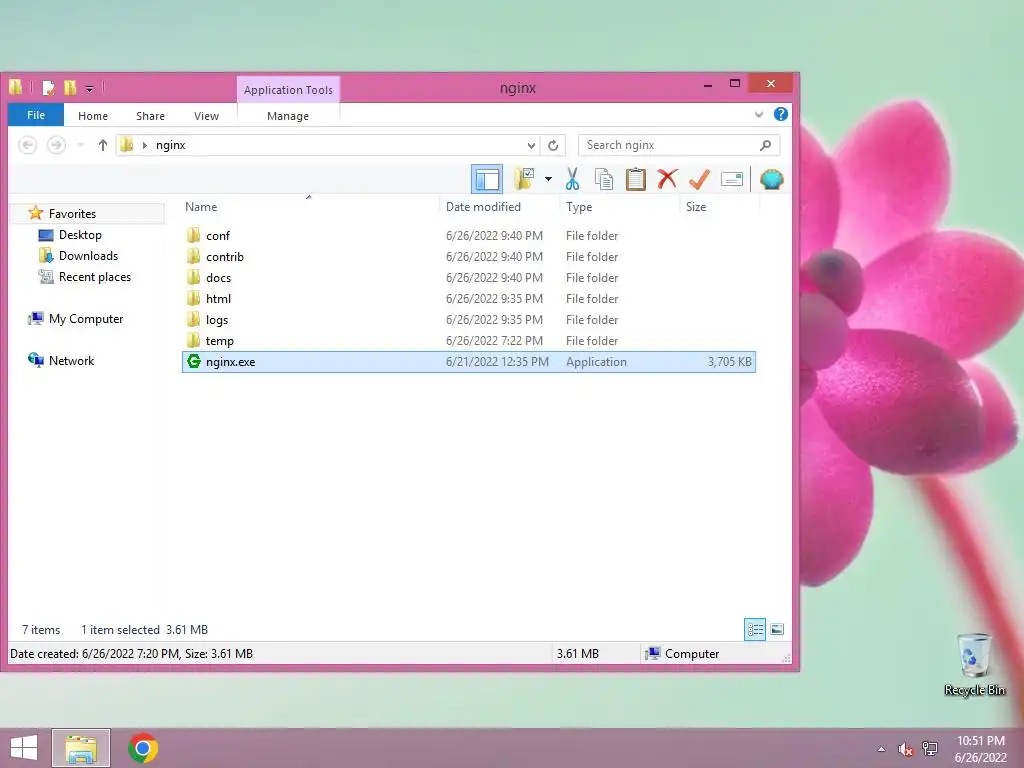
Task: Click File Explorer on the taskbar
Action: [x=81, y=748]
